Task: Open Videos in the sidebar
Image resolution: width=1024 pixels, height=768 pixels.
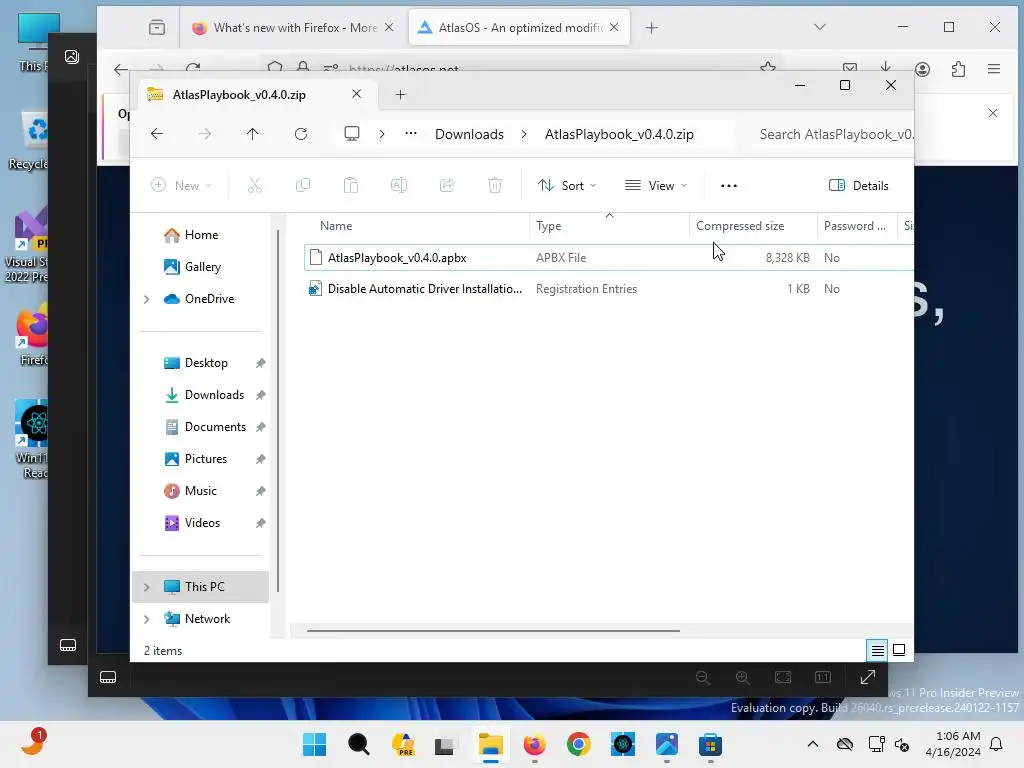Action: pyautogui.click(x=202, y=522)
